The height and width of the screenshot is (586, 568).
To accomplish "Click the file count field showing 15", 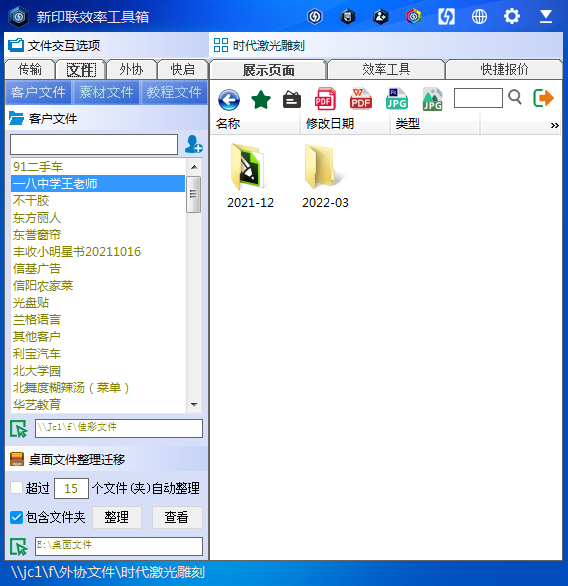I will coord(71,488).
